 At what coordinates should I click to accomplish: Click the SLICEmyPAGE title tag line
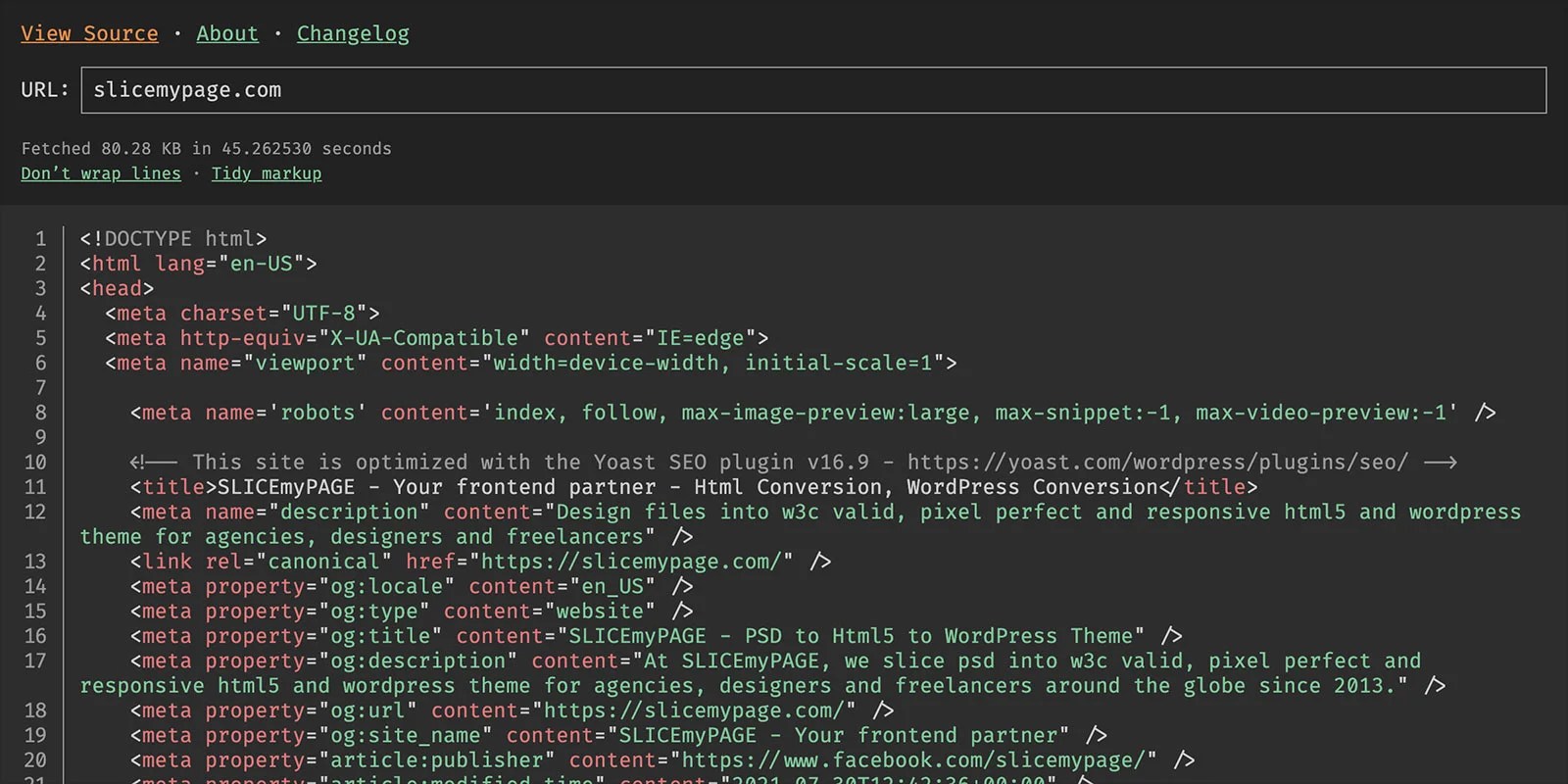[x=694, y=487]
